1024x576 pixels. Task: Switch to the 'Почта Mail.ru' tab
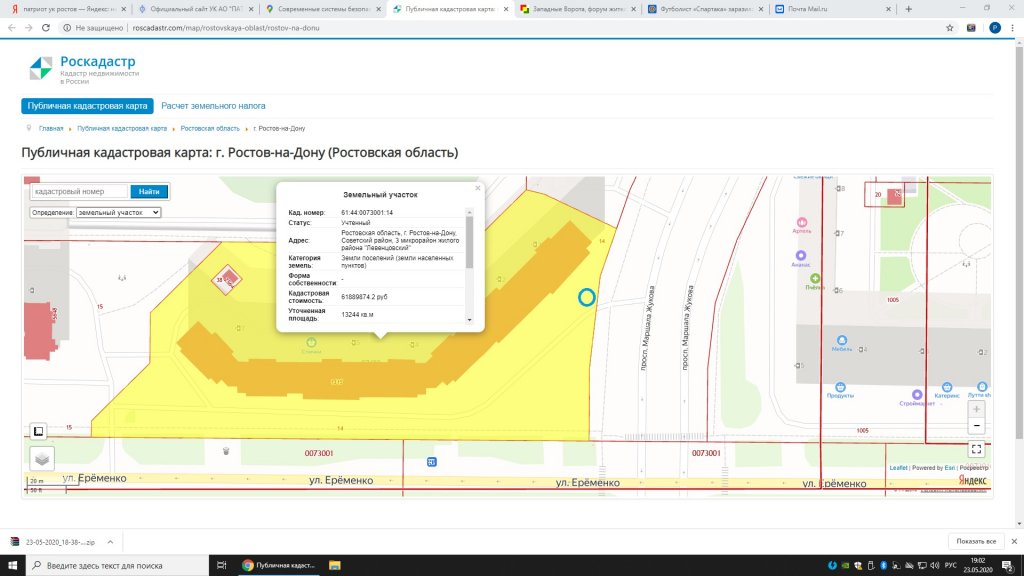833,9
